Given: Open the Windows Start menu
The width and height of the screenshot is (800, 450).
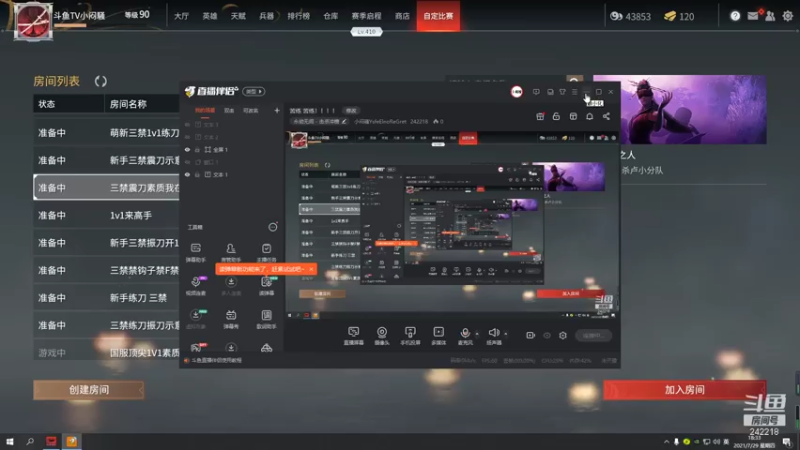Looking at the screenshot, I should pos(10,441).
